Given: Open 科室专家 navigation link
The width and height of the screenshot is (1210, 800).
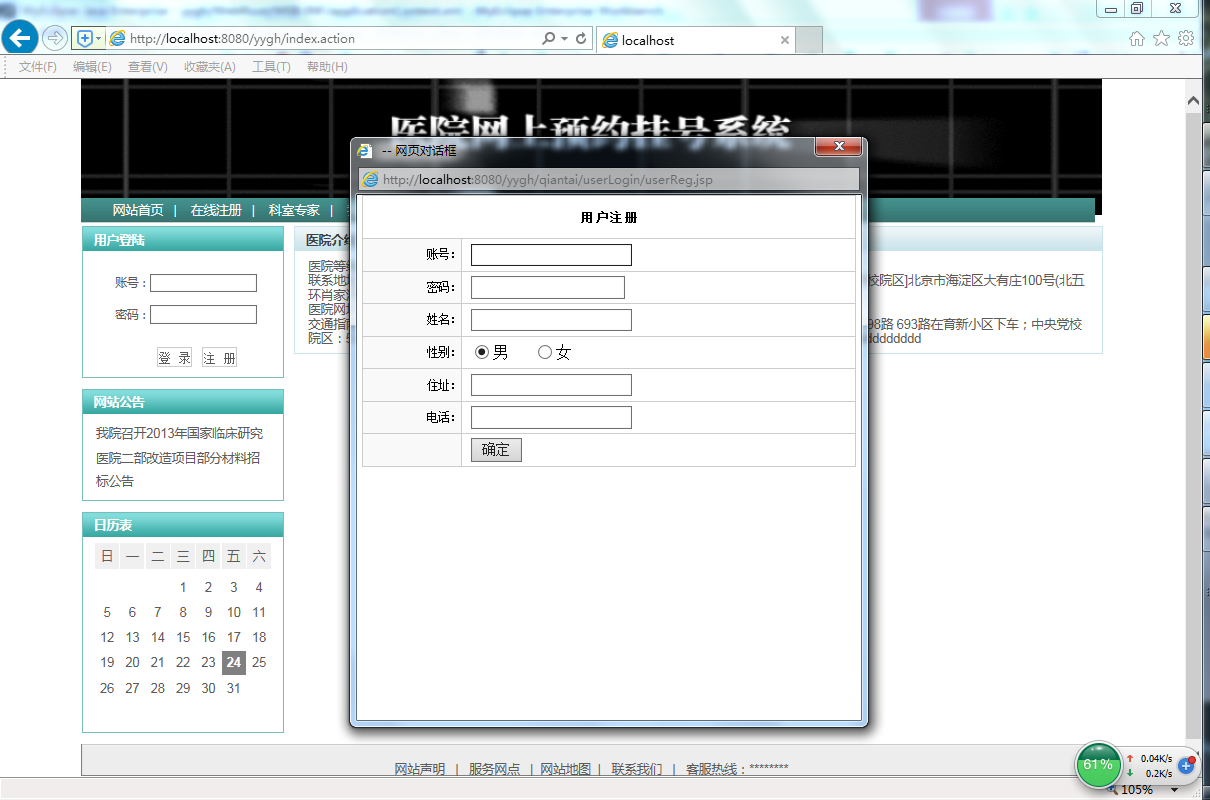Looking at the screenshot, I should pyautogui.click(x=294, y=210).
